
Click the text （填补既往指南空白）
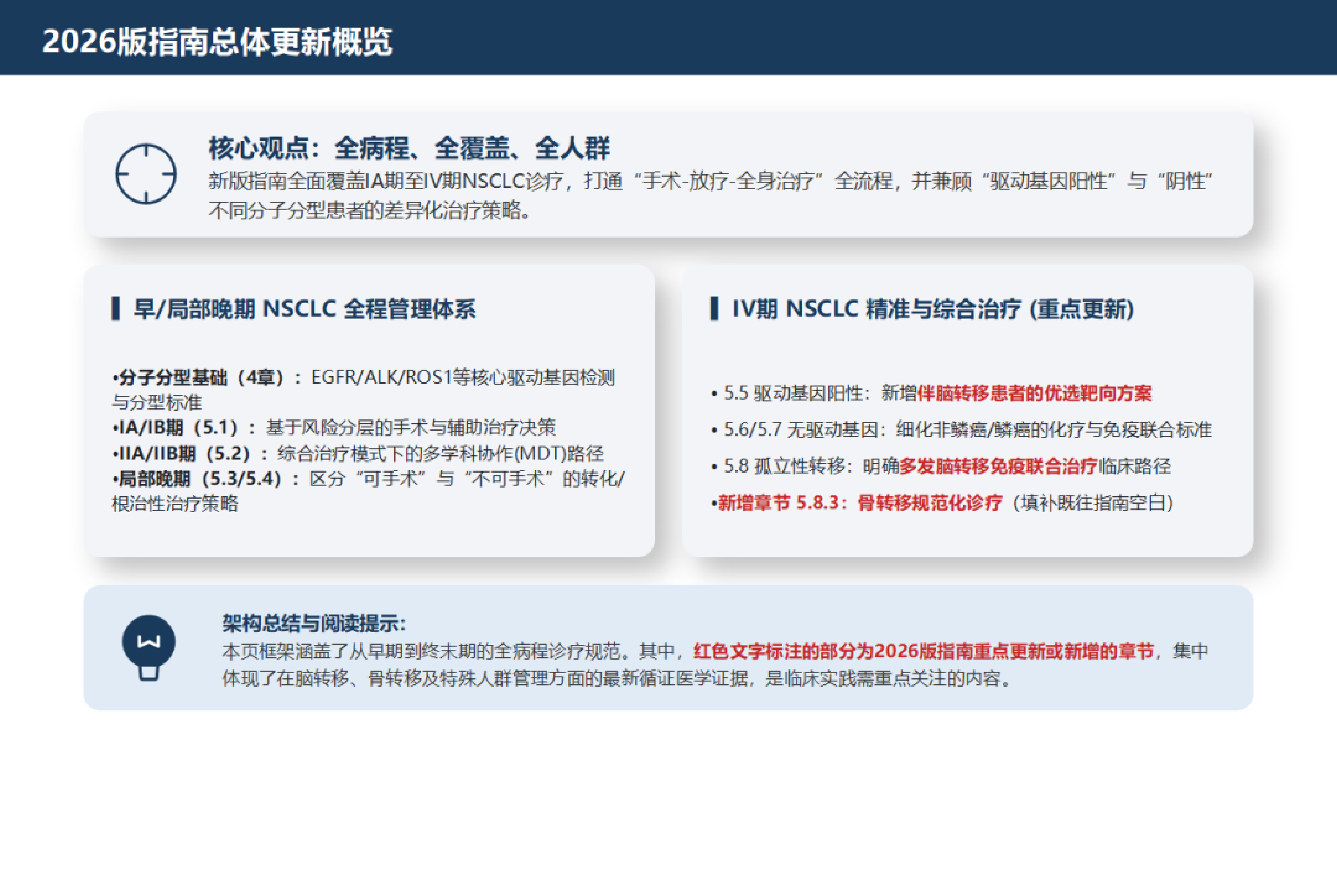click(x=1093, y=503)
